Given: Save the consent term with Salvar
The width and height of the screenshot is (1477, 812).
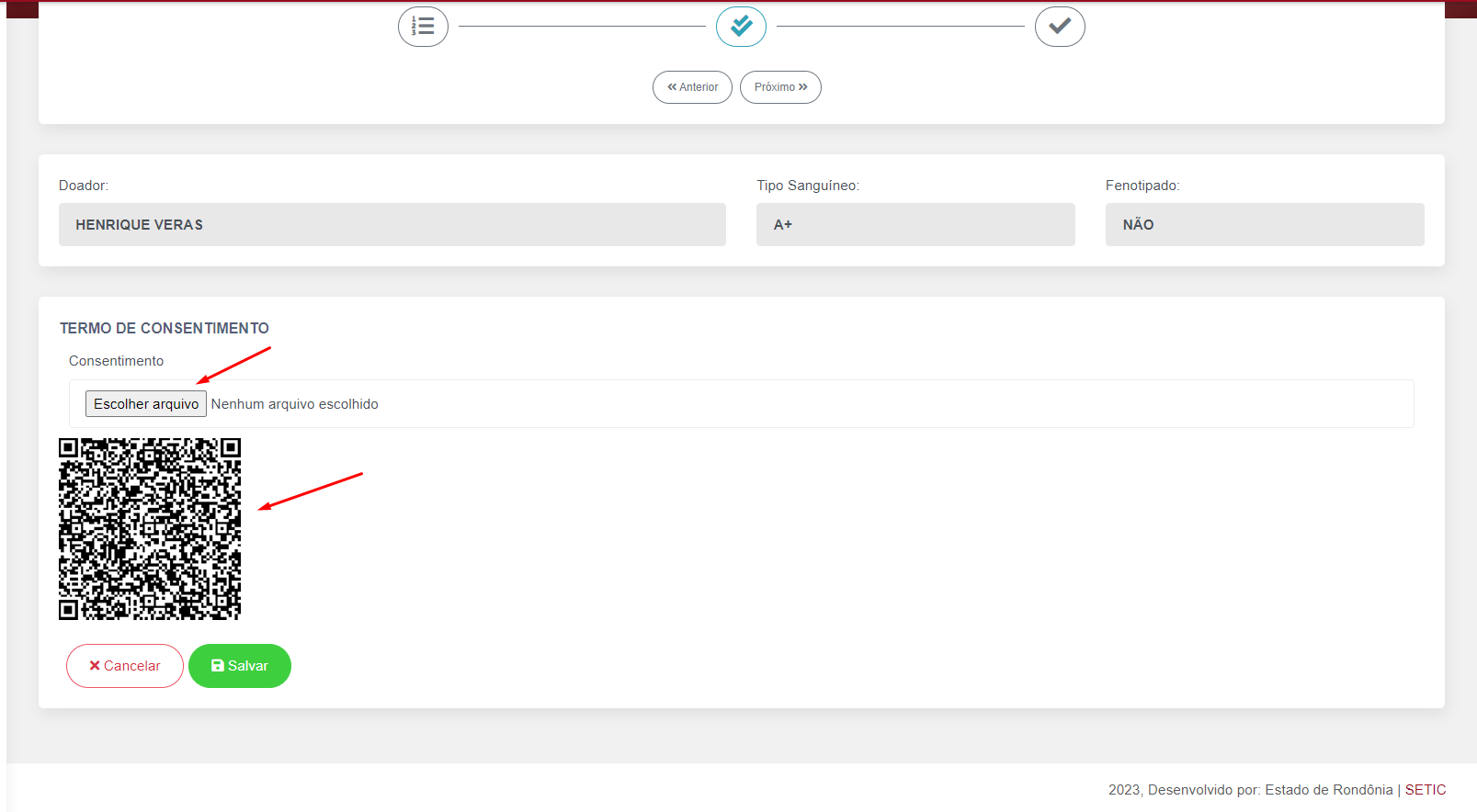Looking at the screenshot, I should [x=240, y=666].
